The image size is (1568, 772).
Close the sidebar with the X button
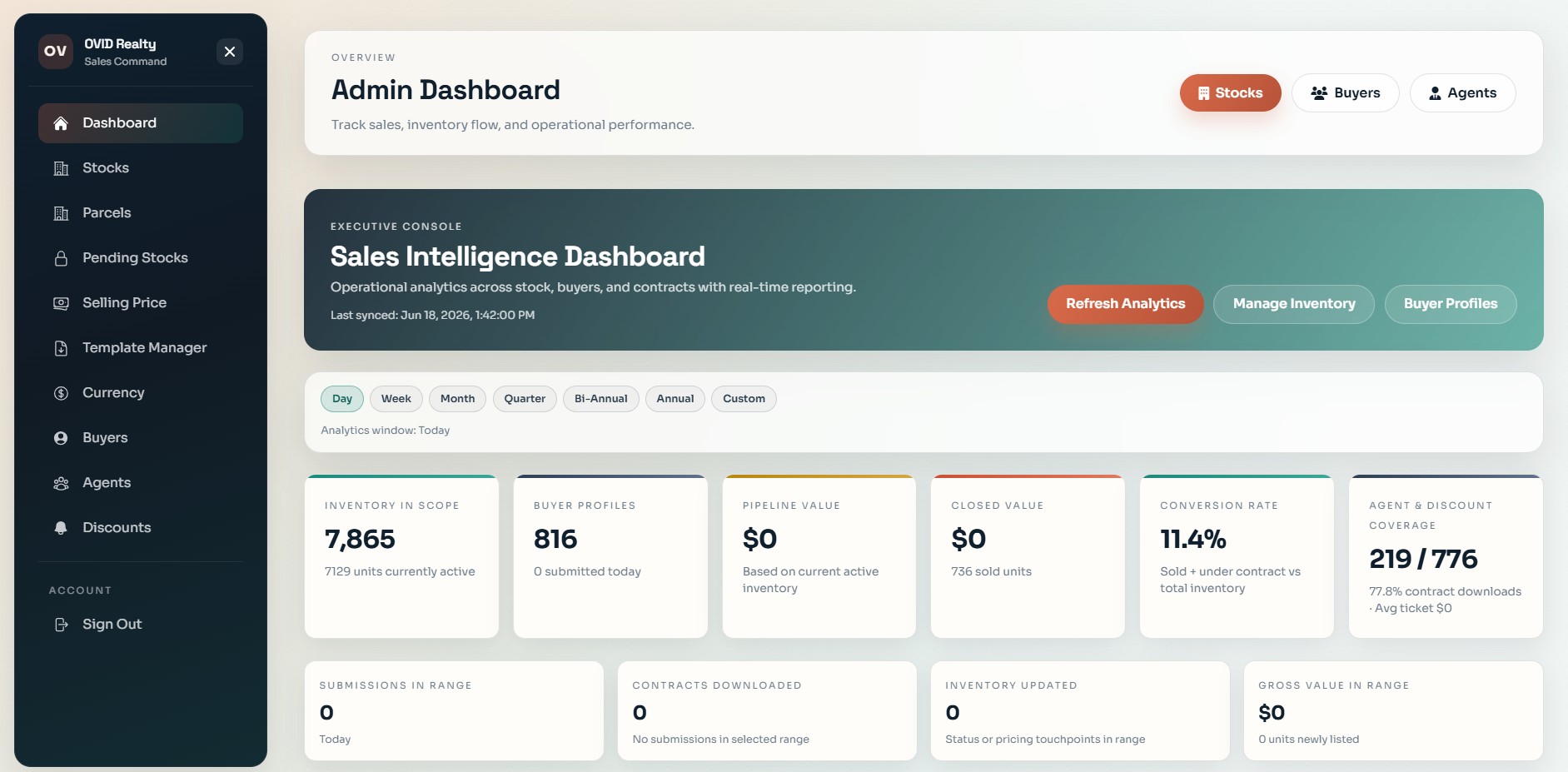(x=230, y=52)
